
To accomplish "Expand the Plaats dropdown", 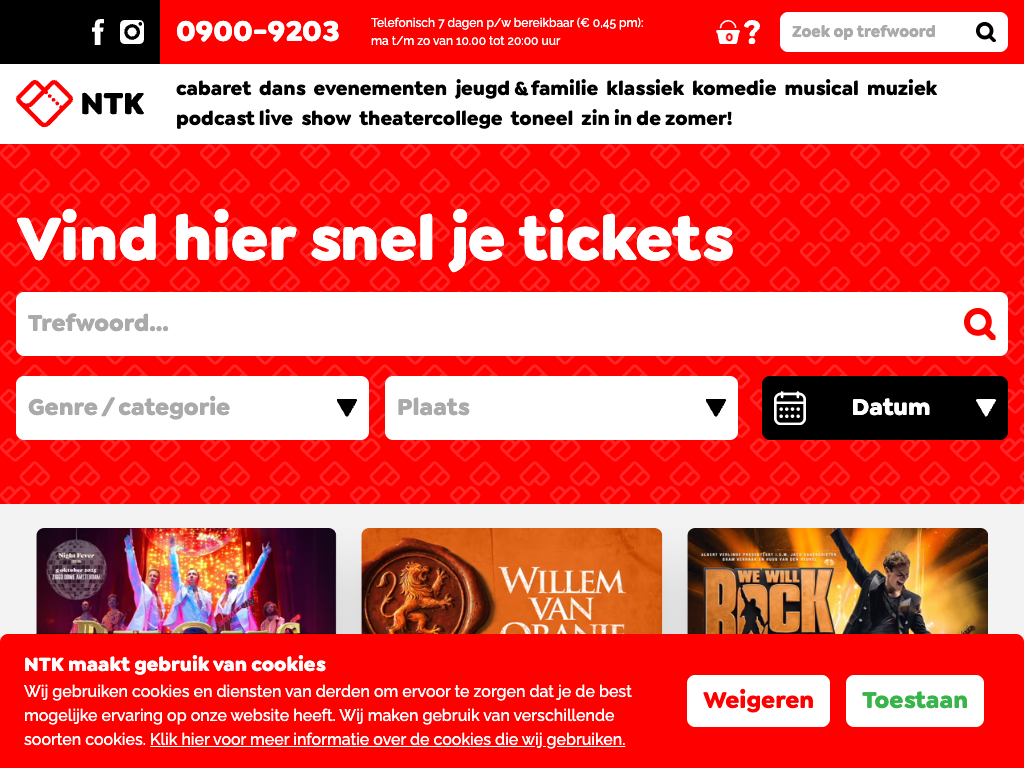I will [x=561, y=408].
